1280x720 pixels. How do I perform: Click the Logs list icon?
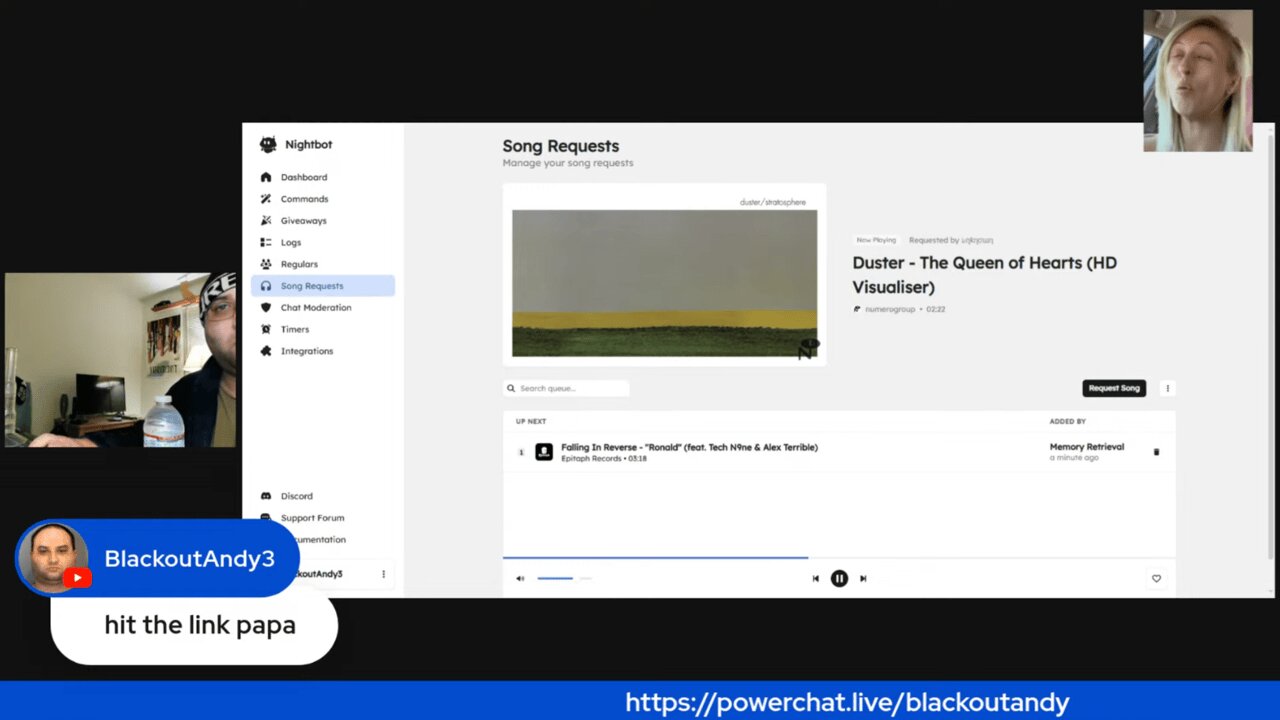266,242
